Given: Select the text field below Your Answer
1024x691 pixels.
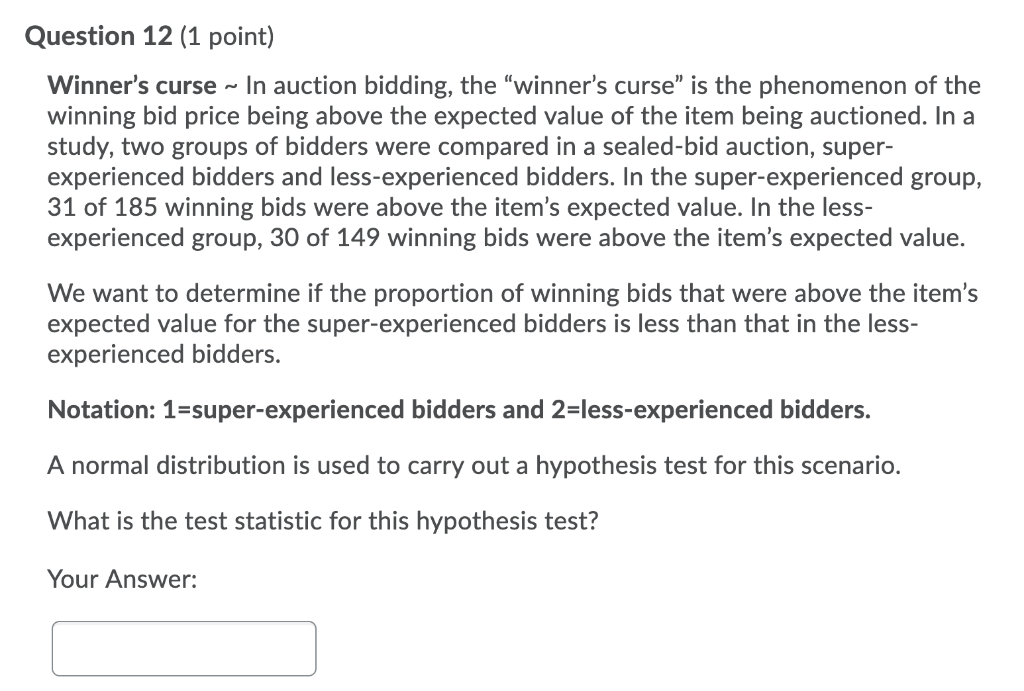Looking at the screenshot, I should (184, 648).
